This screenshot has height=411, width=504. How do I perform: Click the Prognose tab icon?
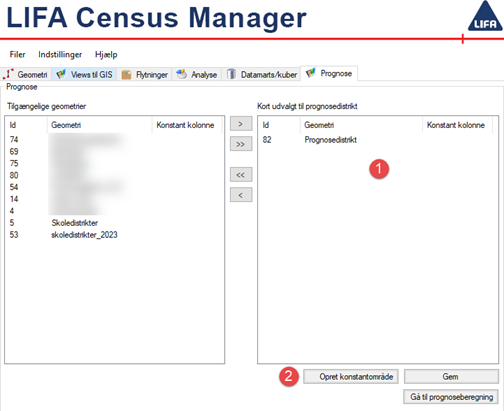click(311, 73)
